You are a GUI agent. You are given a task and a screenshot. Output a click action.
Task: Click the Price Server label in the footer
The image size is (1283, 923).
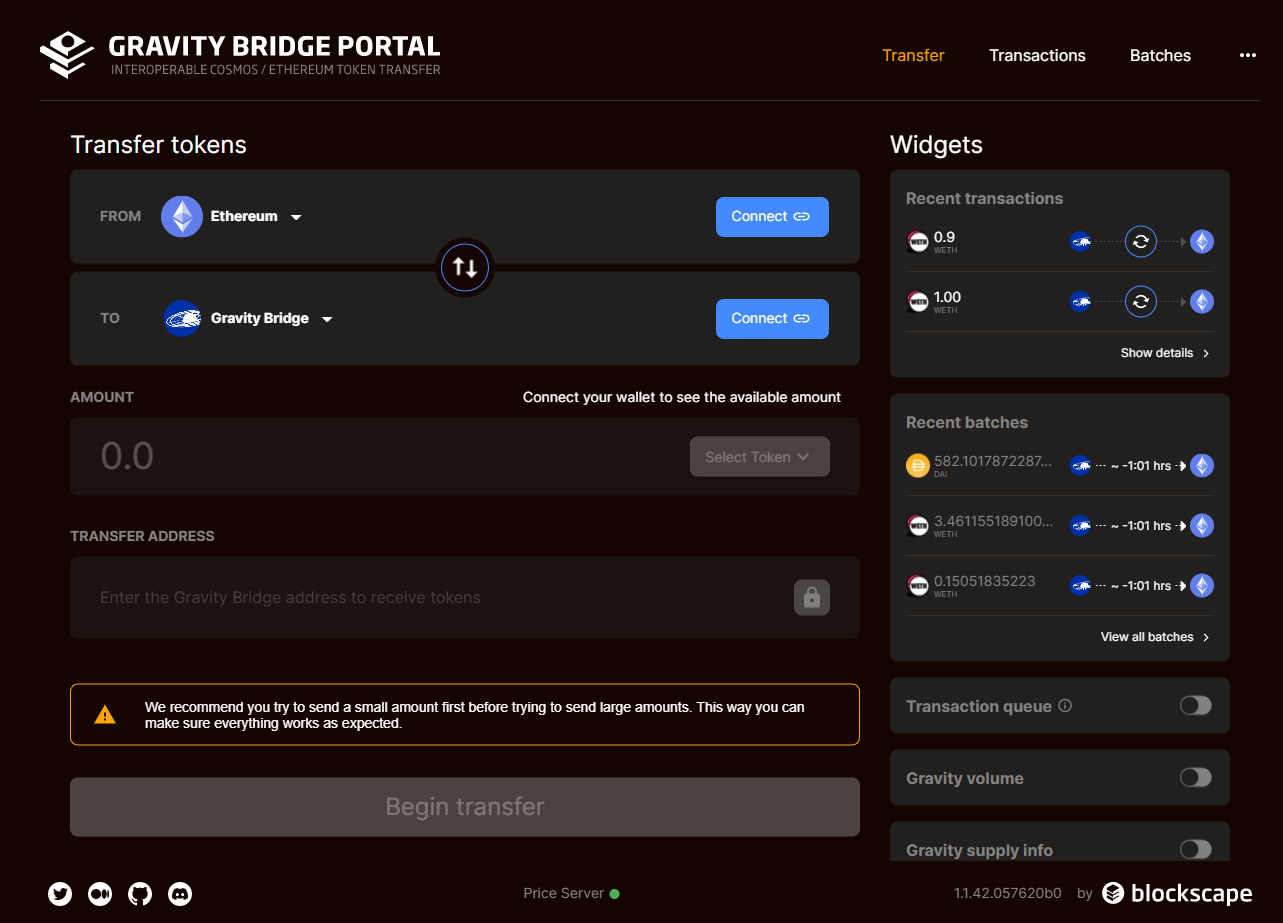pyautogui.click(x=564, y=894)
